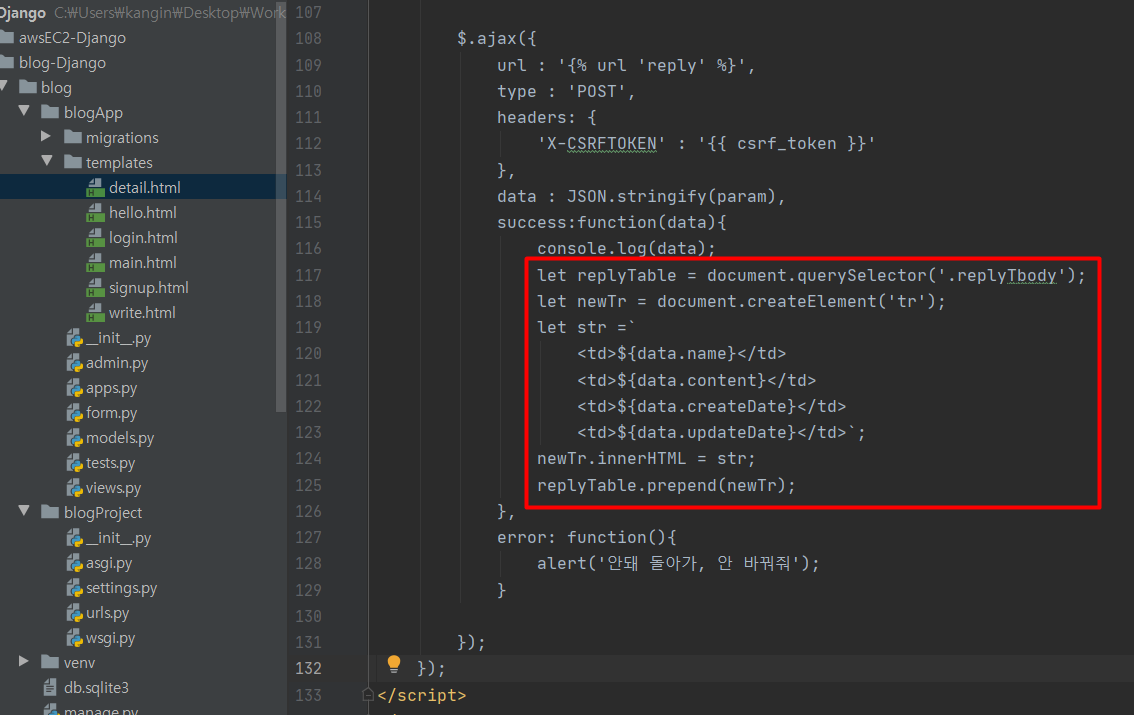Click the Python icon beside apps.py

click(x=74, y=388)
